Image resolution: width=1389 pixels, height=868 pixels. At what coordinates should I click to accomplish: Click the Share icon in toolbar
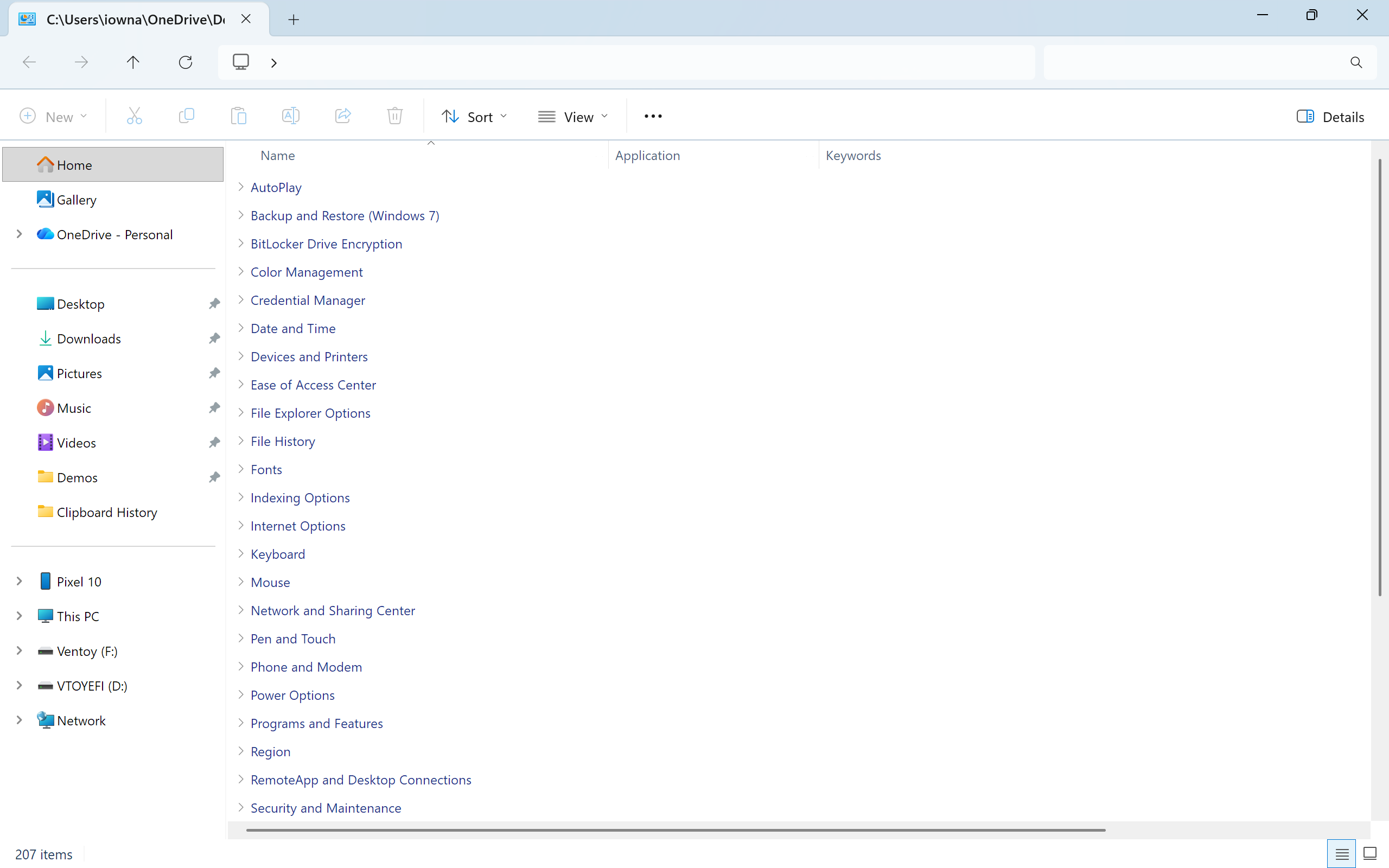[343, 117]
